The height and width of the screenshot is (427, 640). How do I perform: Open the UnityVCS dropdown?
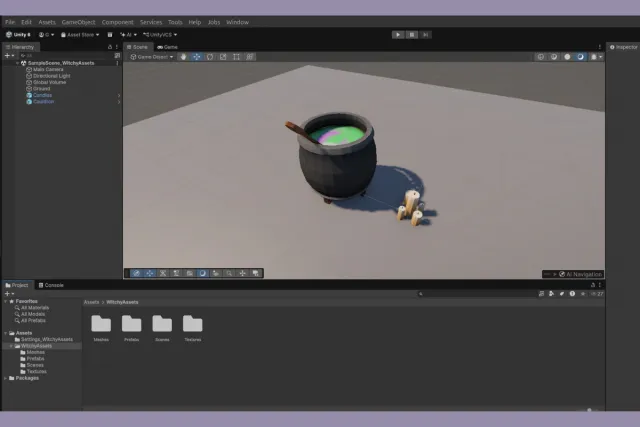pos(160,35)
